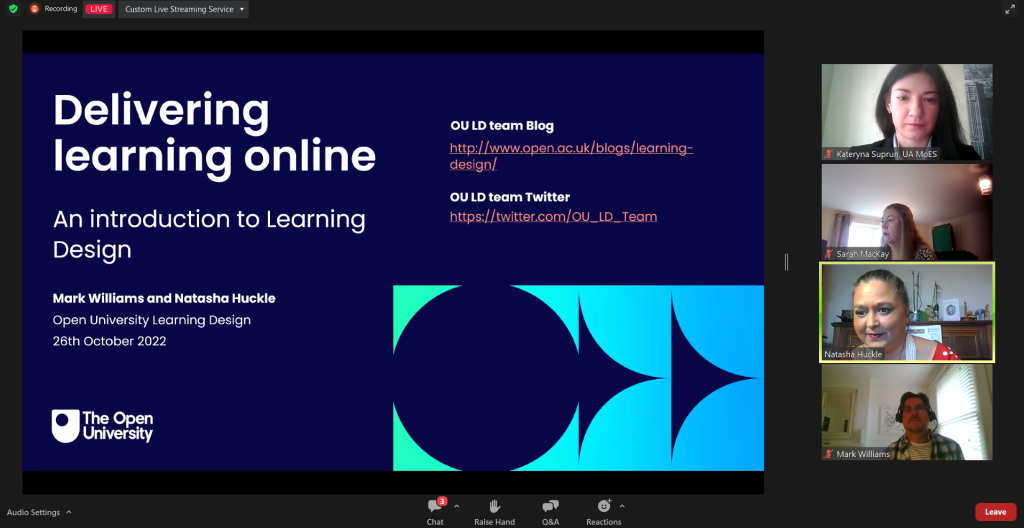
Task: Click 'An introduction to Learning Design' subtitle
Action: [209, 234]
